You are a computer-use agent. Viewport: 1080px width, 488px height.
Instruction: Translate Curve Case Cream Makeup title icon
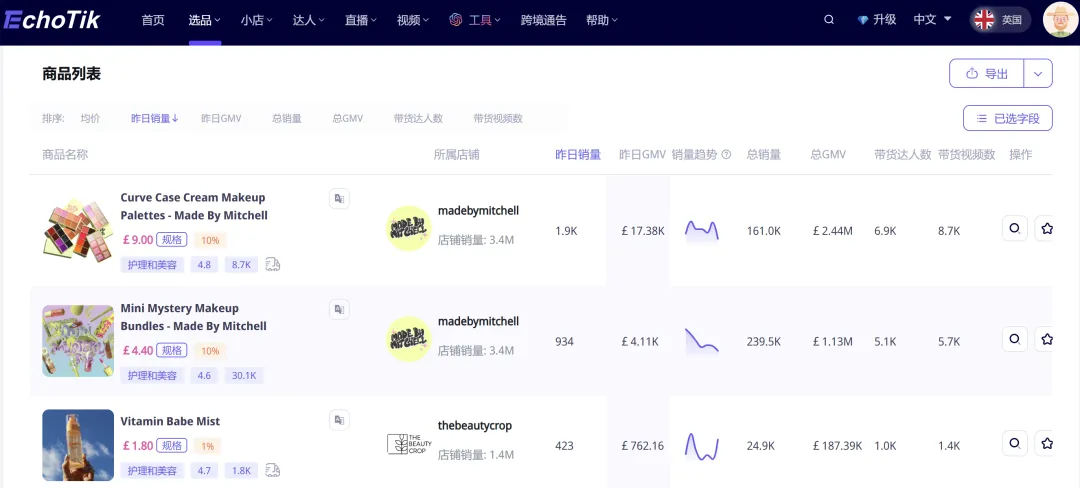[x=339, y=199]
